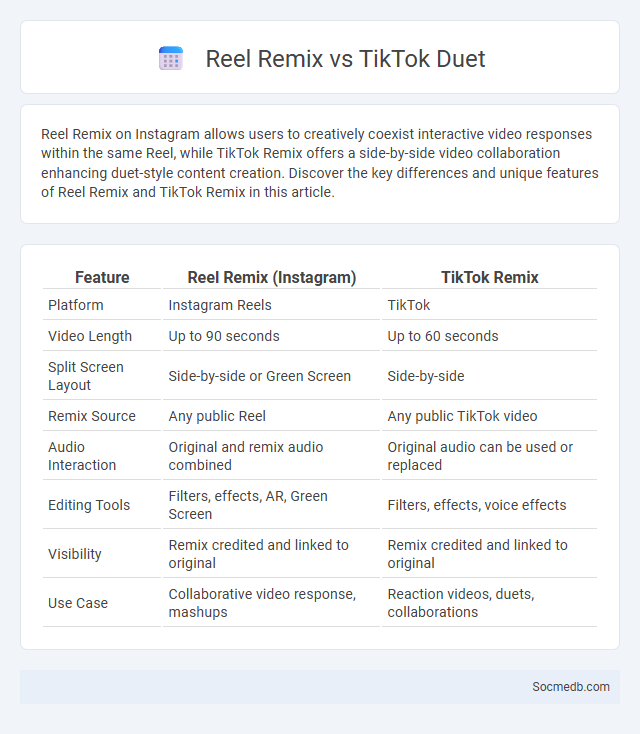Click the 'Platform' row label
The width and height of the screenshot is (640, 734).
coord(75,305)
